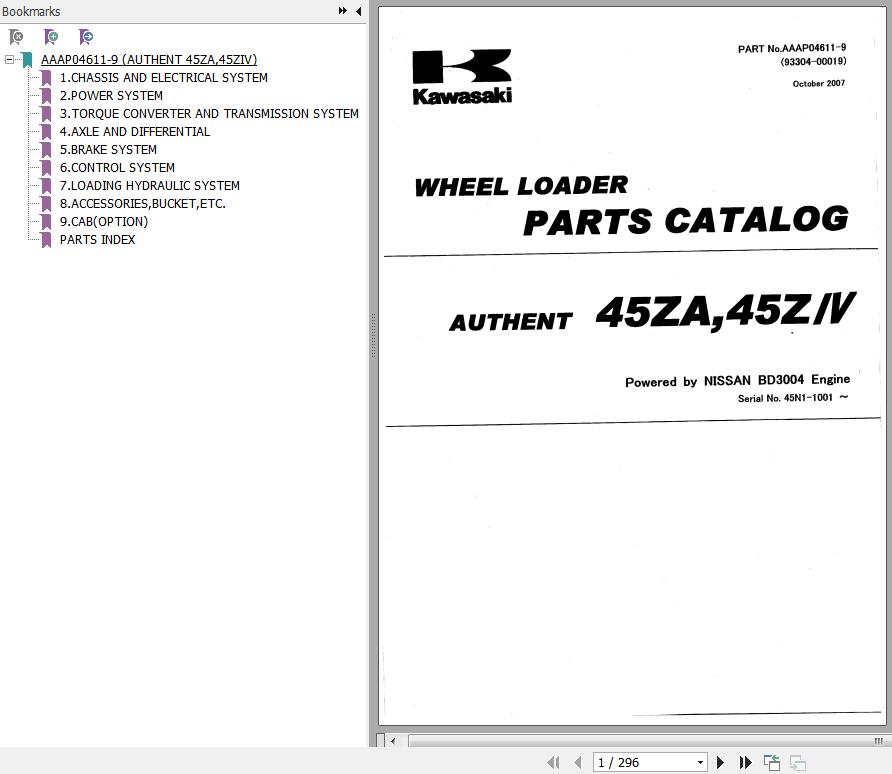Jump to the last page
The image size is (892, 774).
745,762
